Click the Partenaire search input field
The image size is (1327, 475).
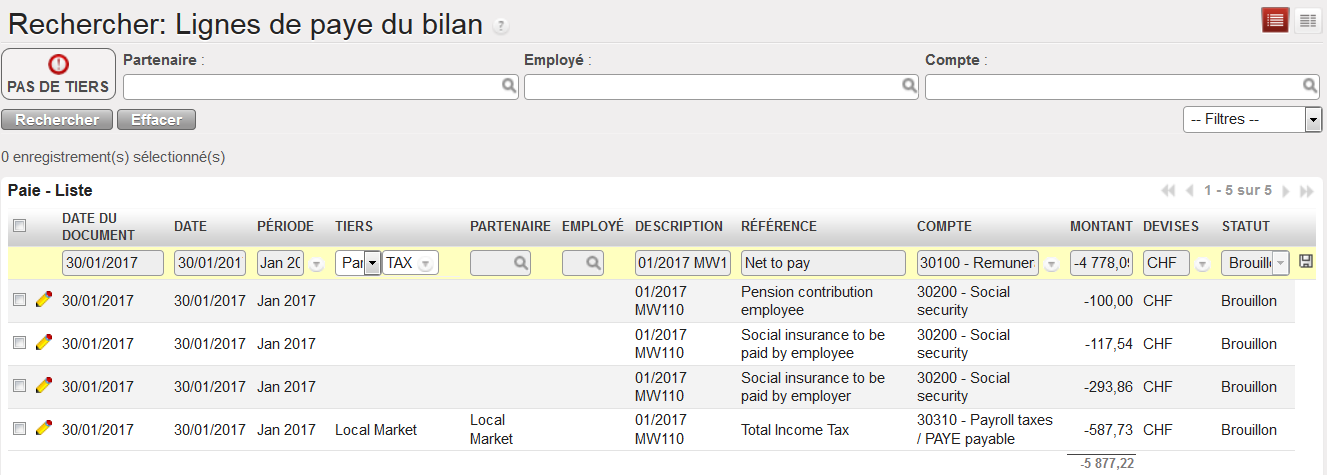[312, 88]
